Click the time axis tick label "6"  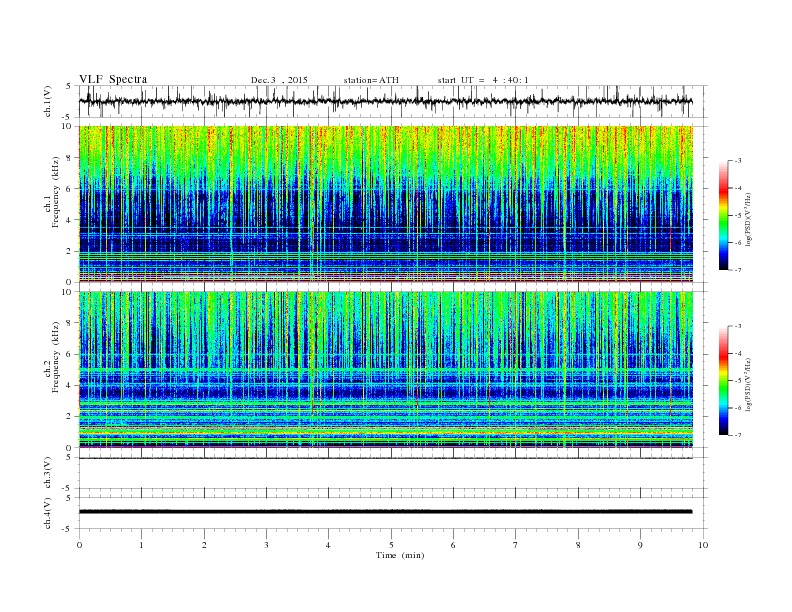453,545
